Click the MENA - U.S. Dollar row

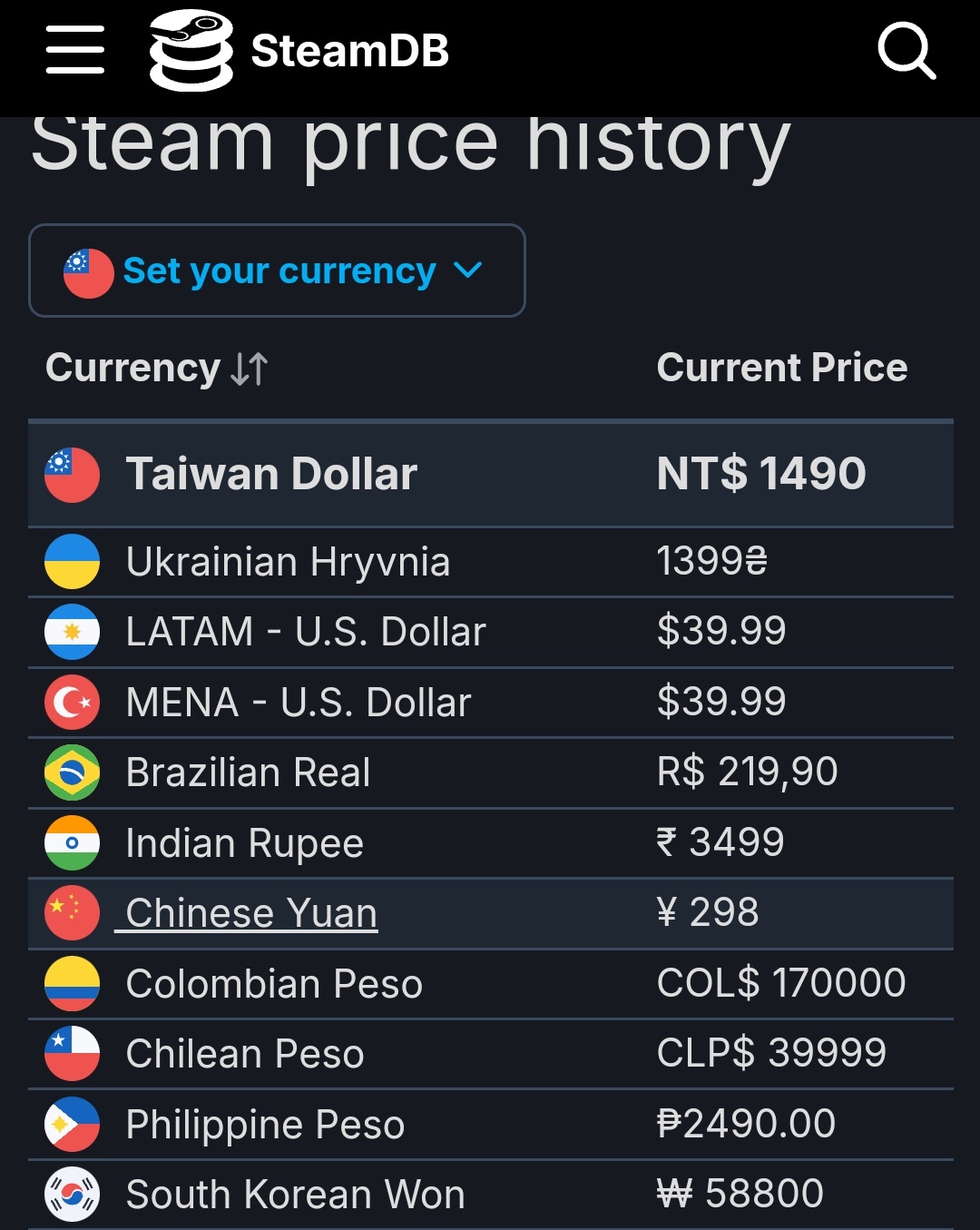(x=491, y=703)
